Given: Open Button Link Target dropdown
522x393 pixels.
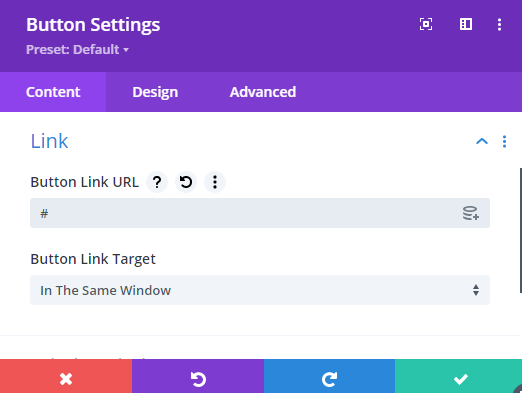Looking at the screenshot, I should [x=260, y=290].
